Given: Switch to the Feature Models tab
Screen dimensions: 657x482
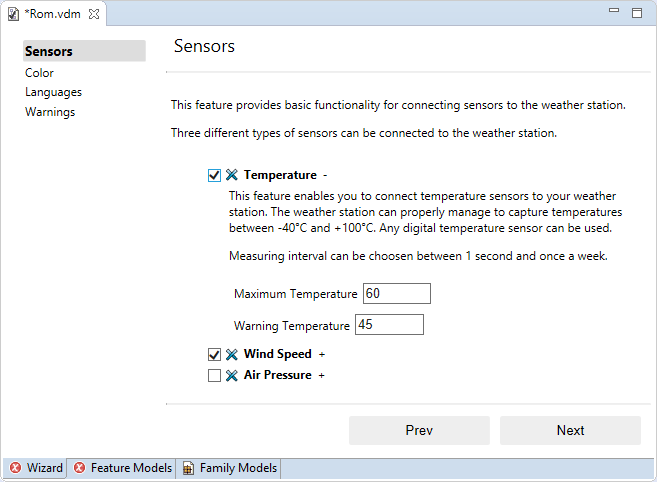Looking at the screenshot, I should tap(130, 468).
